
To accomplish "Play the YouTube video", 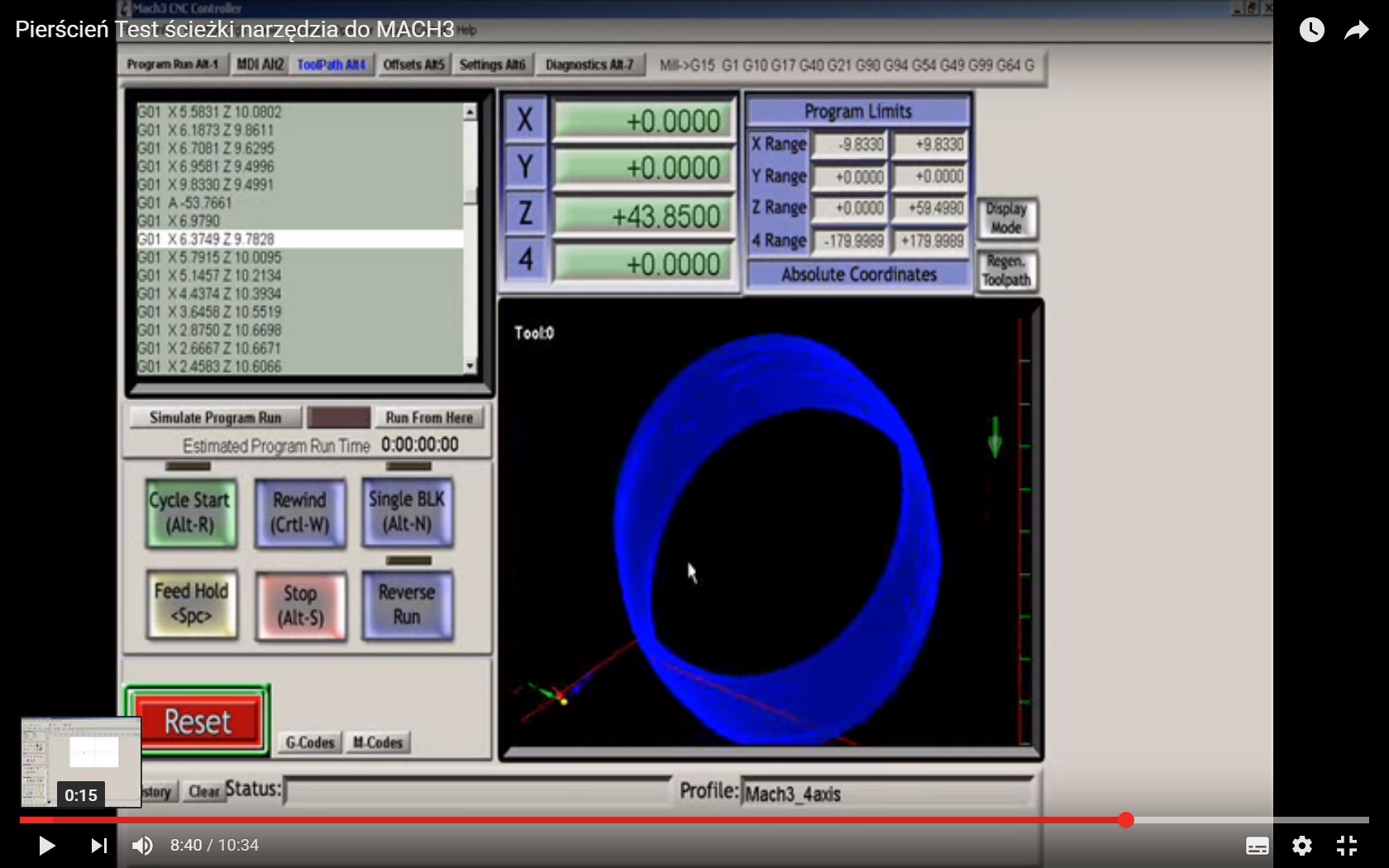I will 46,845.
